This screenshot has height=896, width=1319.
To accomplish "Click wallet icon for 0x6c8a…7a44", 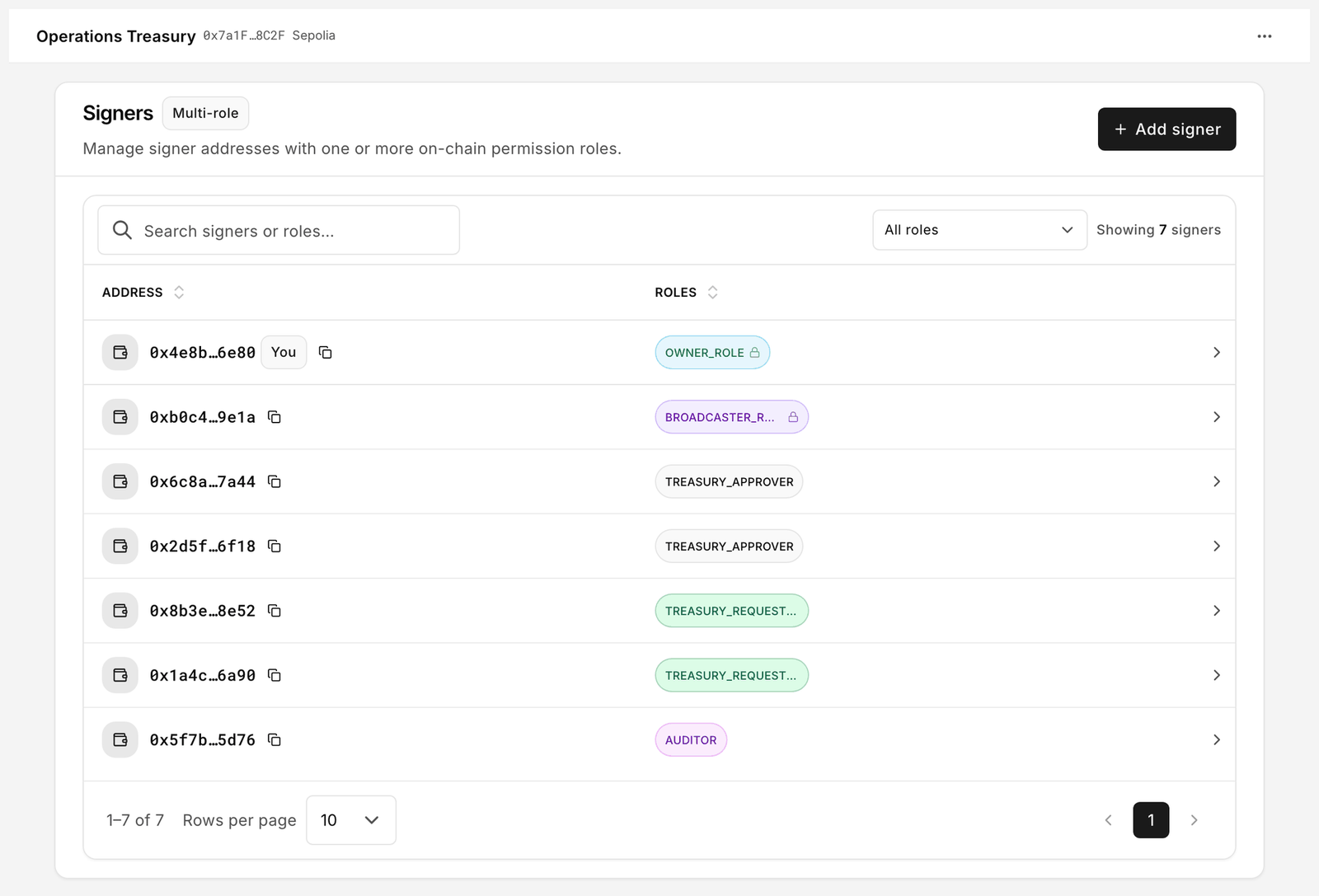I will [x=120, y=481].
